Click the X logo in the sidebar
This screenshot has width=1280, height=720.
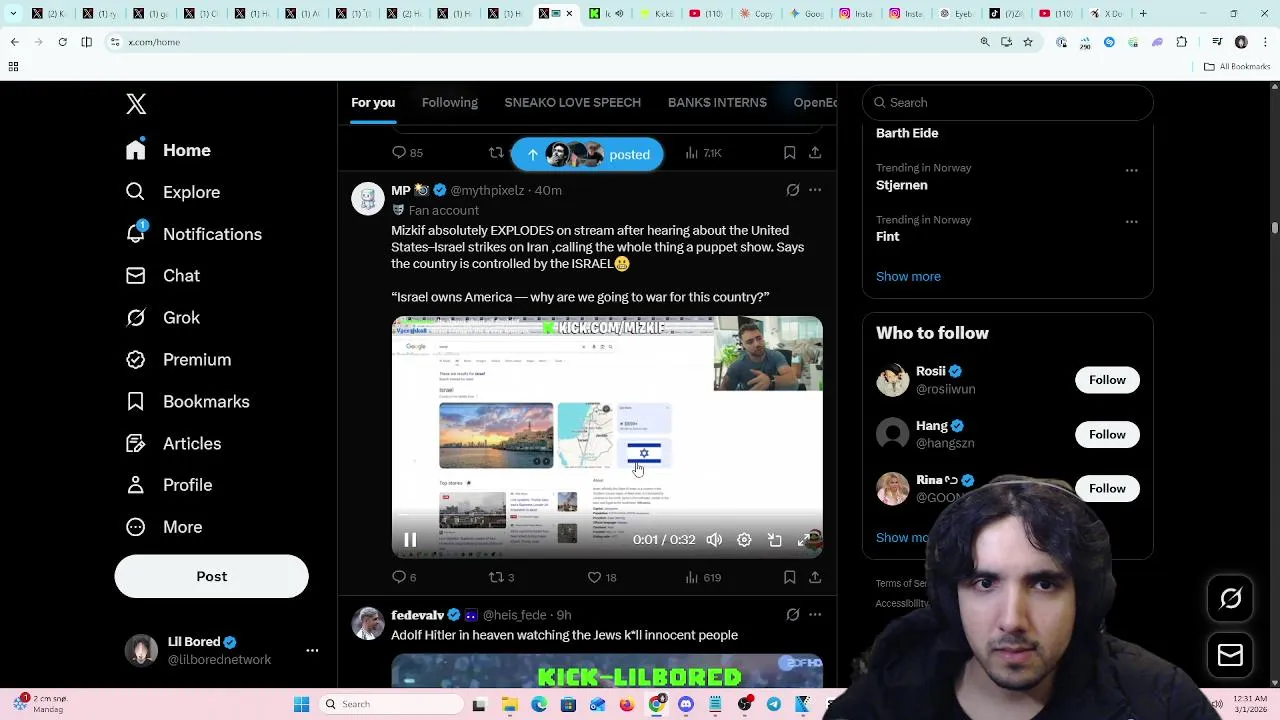click(x=136, y=104)
